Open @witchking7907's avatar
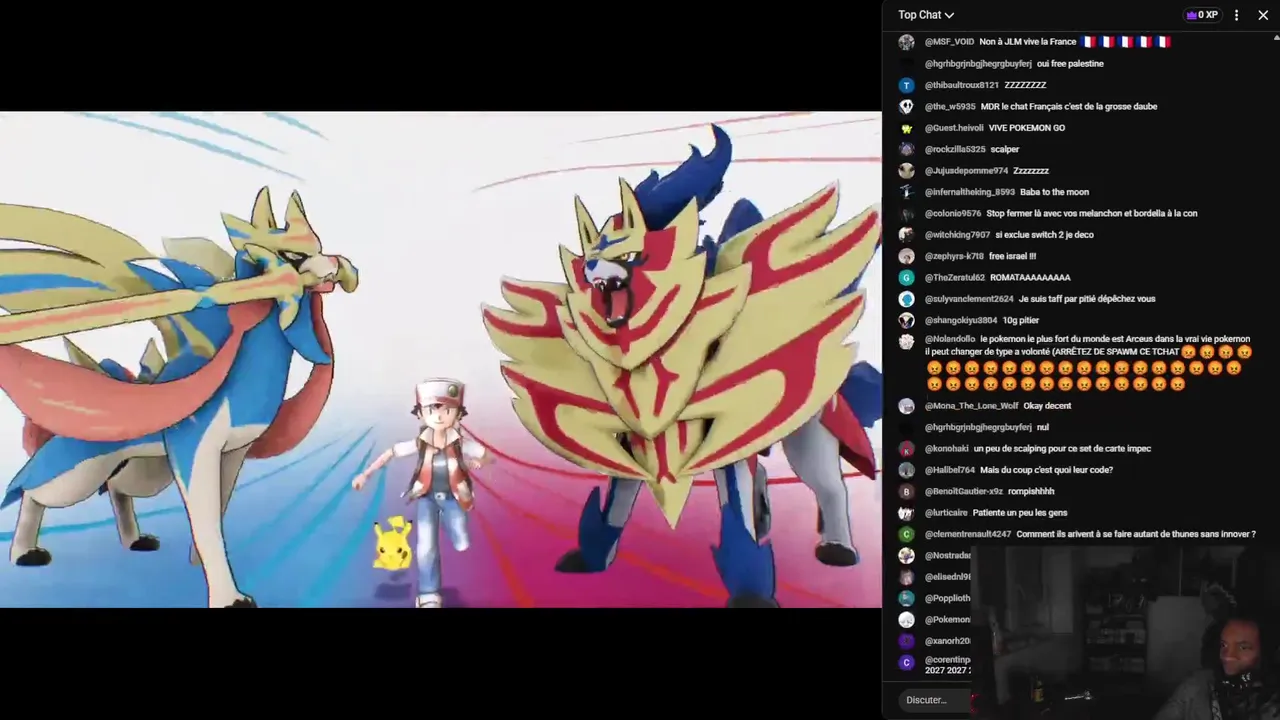The image size is (1280, 720). click(906, 235)
